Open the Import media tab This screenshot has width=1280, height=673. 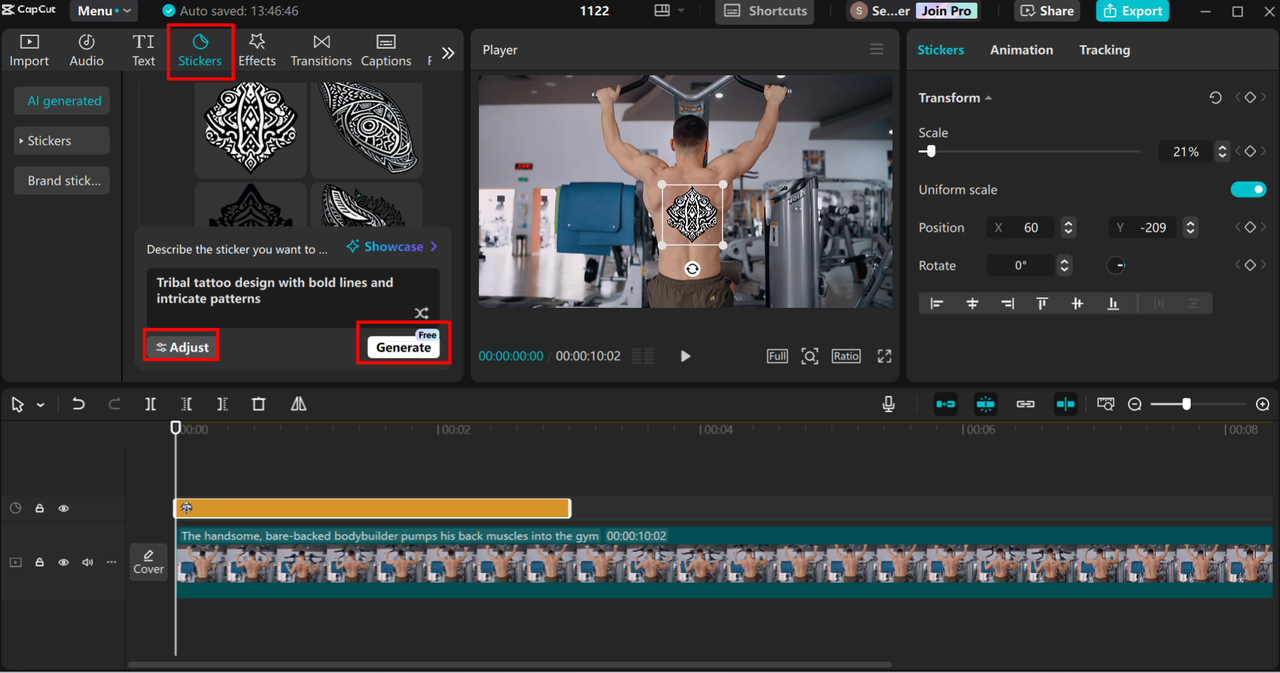tap(29, 51)
